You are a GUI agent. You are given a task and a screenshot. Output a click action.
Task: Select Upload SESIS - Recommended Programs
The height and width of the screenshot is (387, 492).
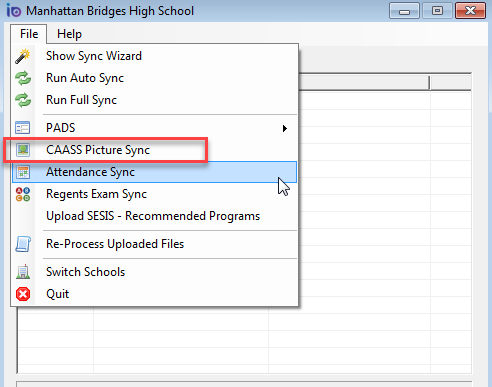[154, 216]
